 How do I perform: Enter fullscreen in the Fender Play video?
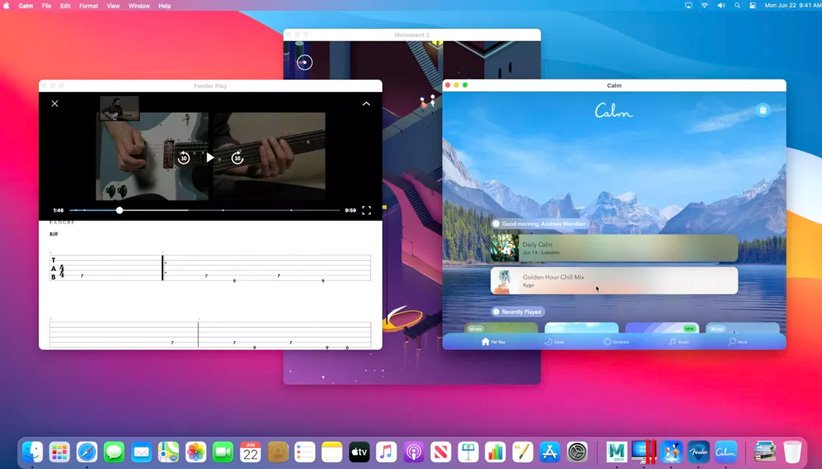coord(366,210)
